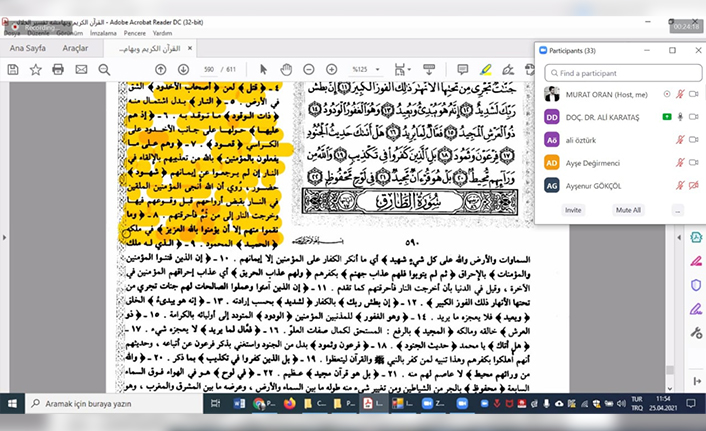Activate the selection arrow tool
The width and height of the screenshot is (706, 431).
263,69
